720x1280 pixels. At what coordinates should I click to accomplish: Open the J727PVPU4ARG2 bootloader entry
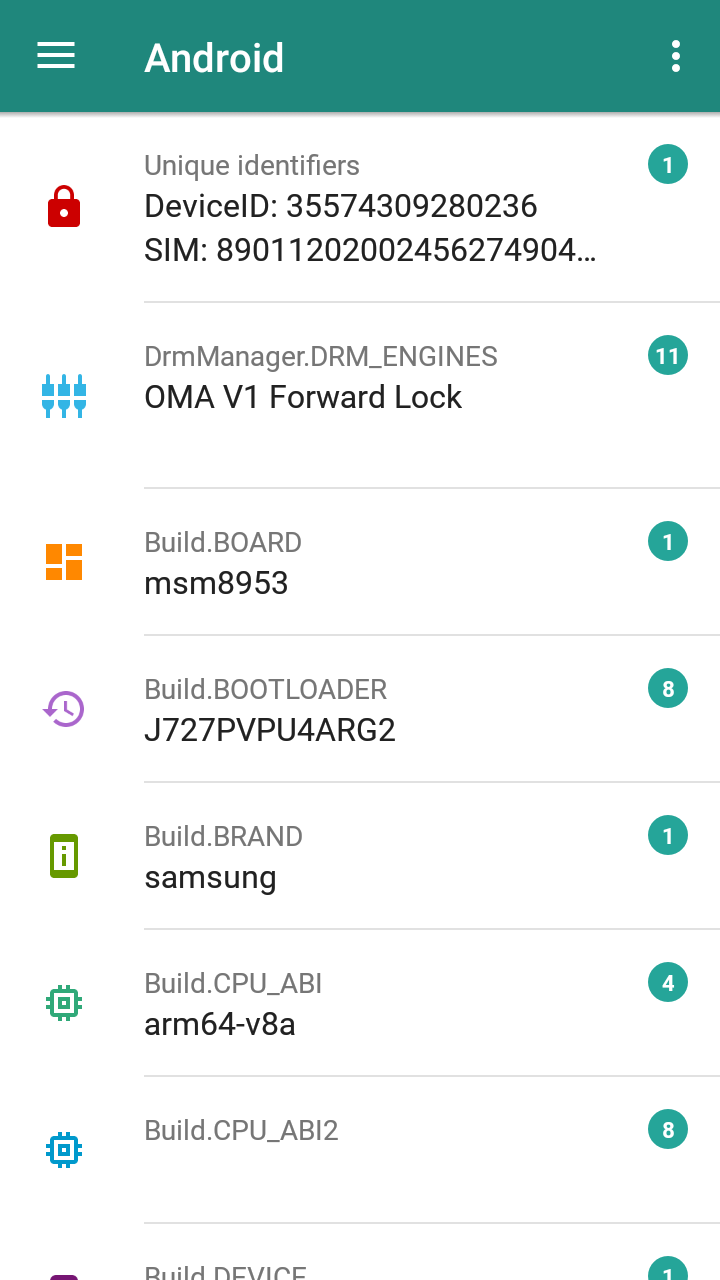pyautogui.click(x=360, y=709)
